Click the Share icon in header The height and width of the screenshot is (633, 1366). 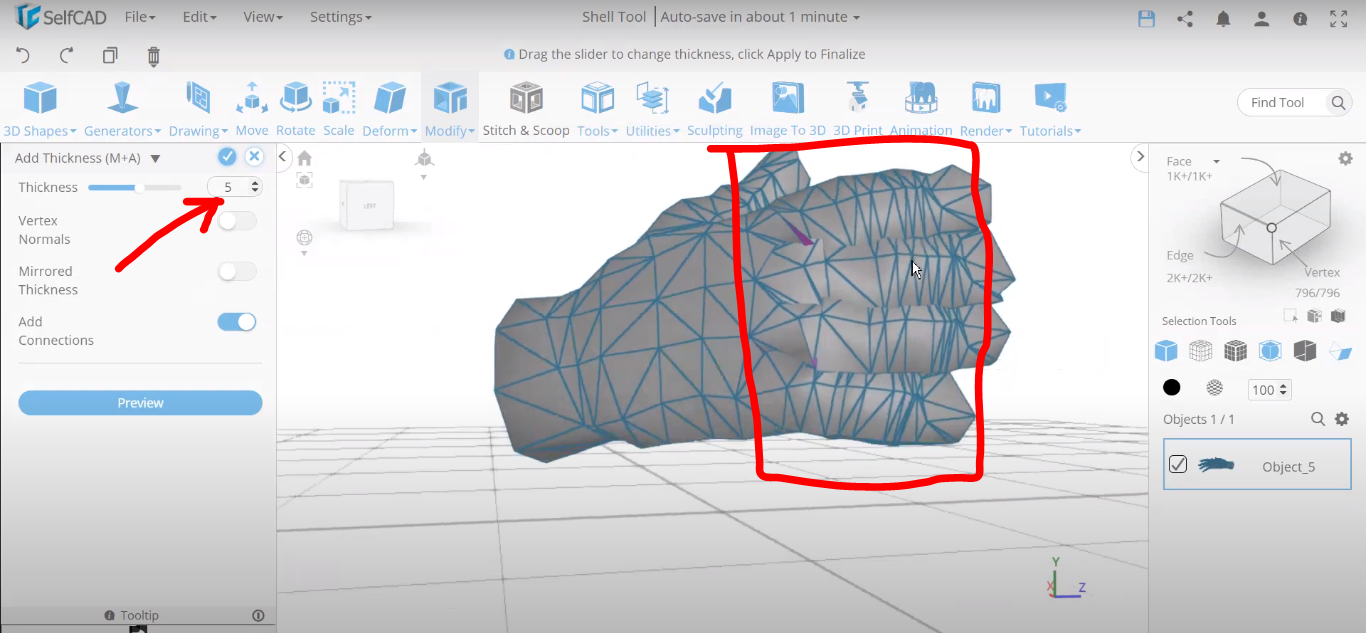[1185, 18]
